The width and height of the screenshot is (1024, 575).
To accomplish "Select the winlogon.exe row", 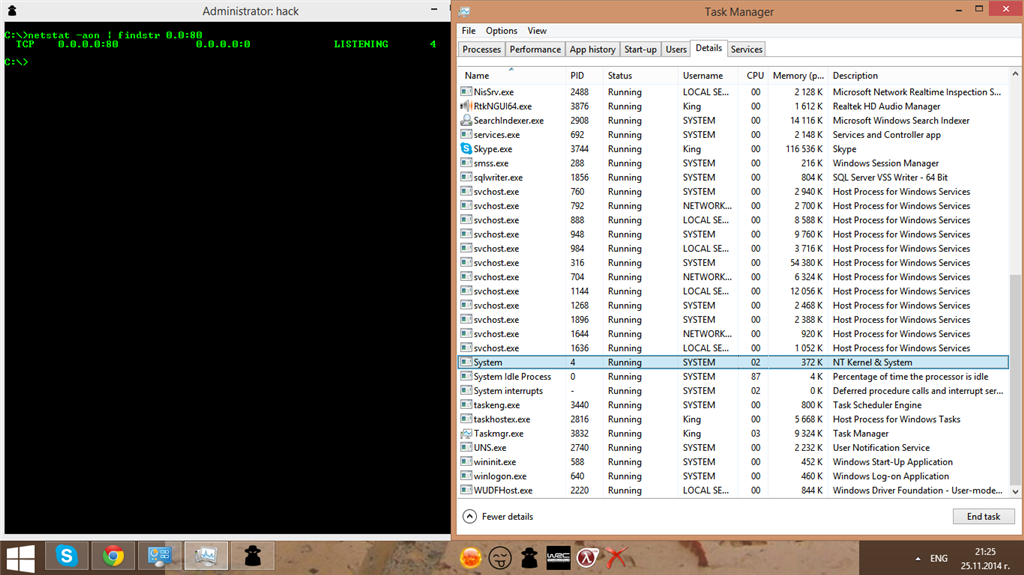I will click(734, 476).
